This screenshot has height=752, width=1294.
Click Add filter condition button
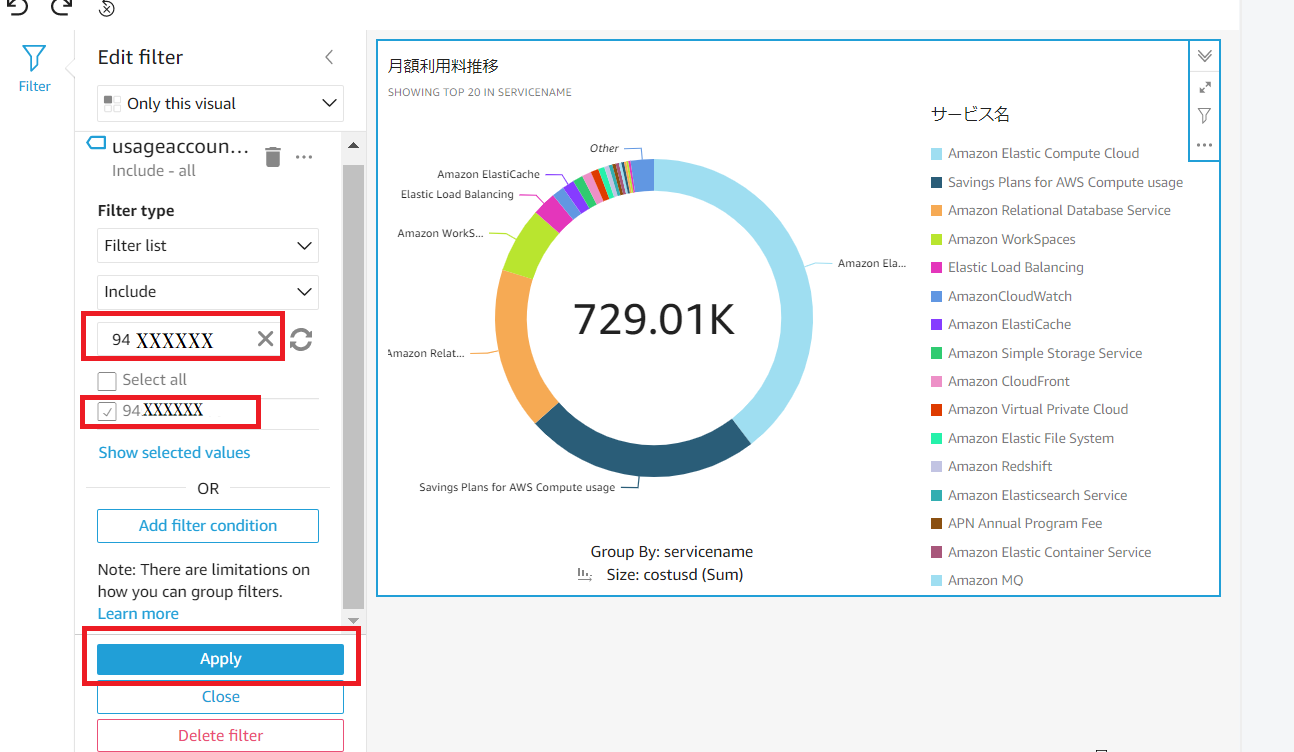pos(208,526)
